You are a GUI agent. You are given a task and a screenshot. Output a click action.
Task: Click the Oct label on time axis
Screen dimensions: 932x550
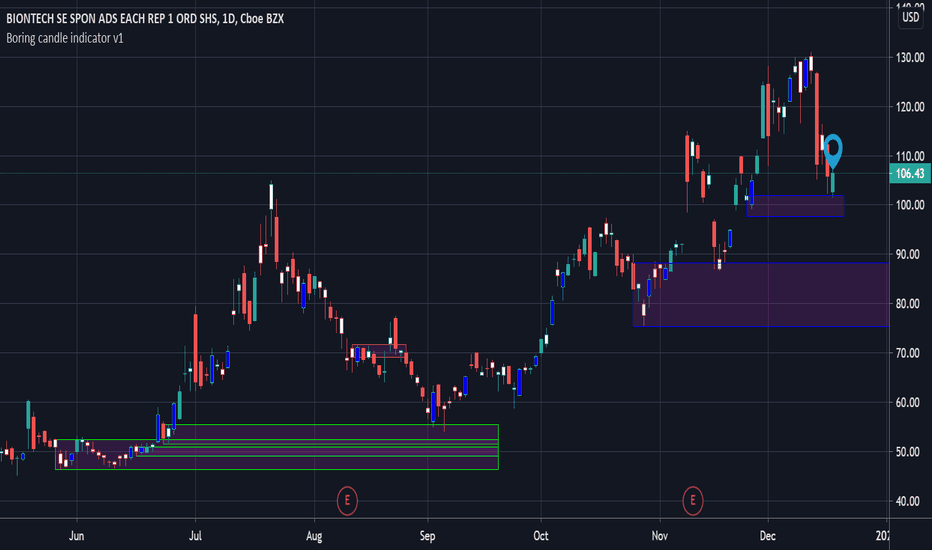[x=541, y=536]
